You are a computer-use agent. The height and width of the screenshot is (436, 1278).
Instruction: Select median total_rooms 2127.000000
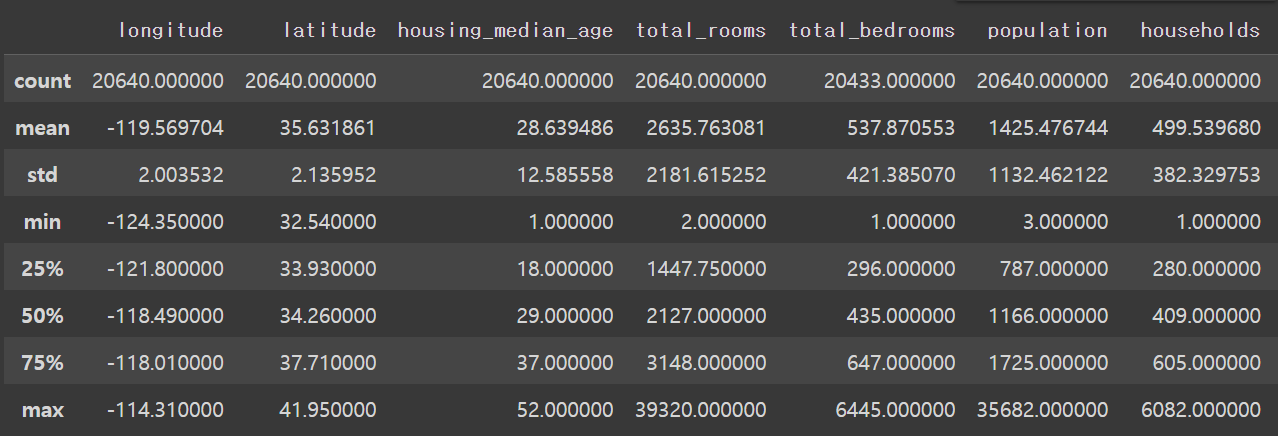(x=708, y=316)
